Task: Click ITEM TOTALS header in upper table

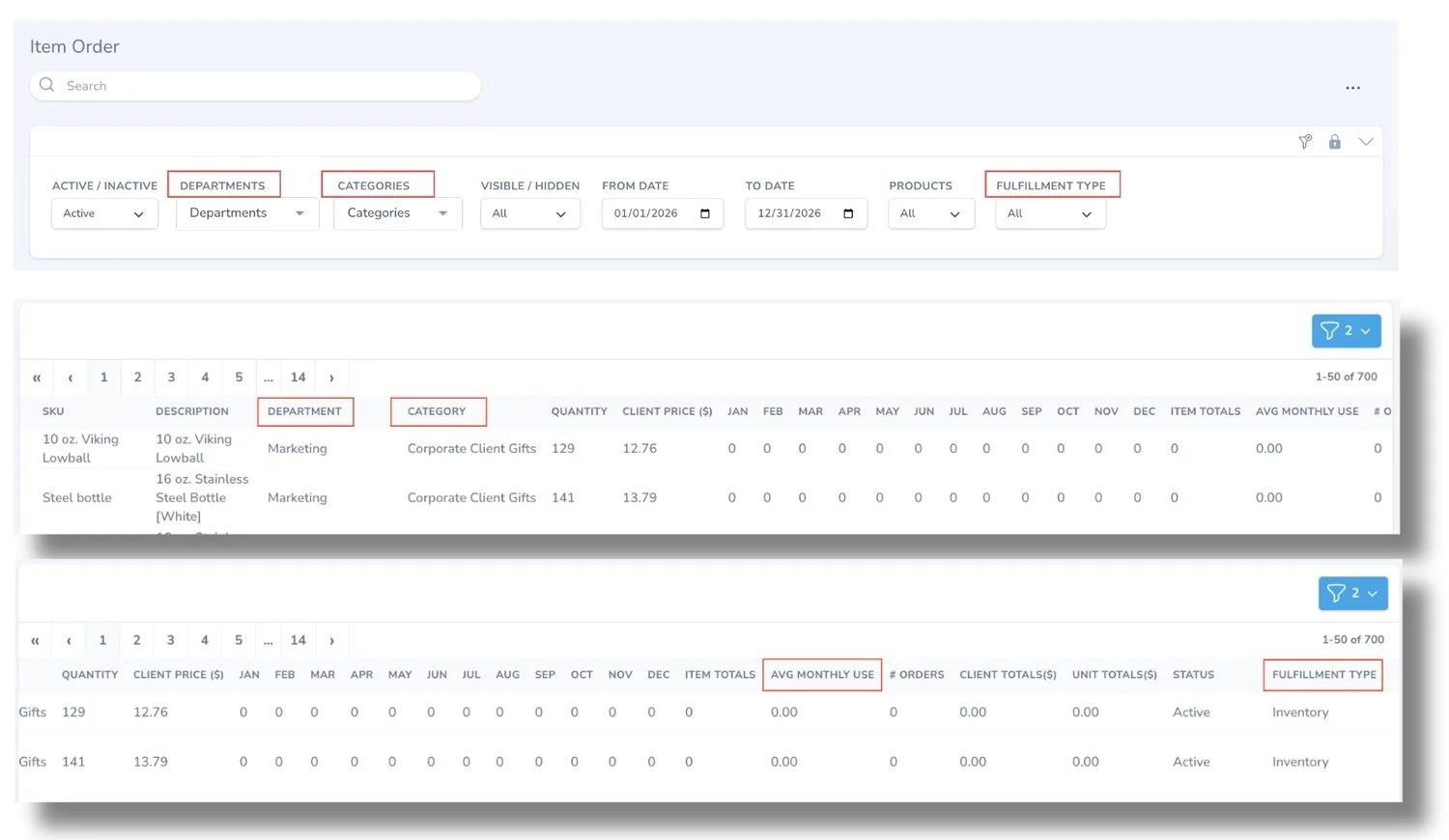Action: point(1206,411)
